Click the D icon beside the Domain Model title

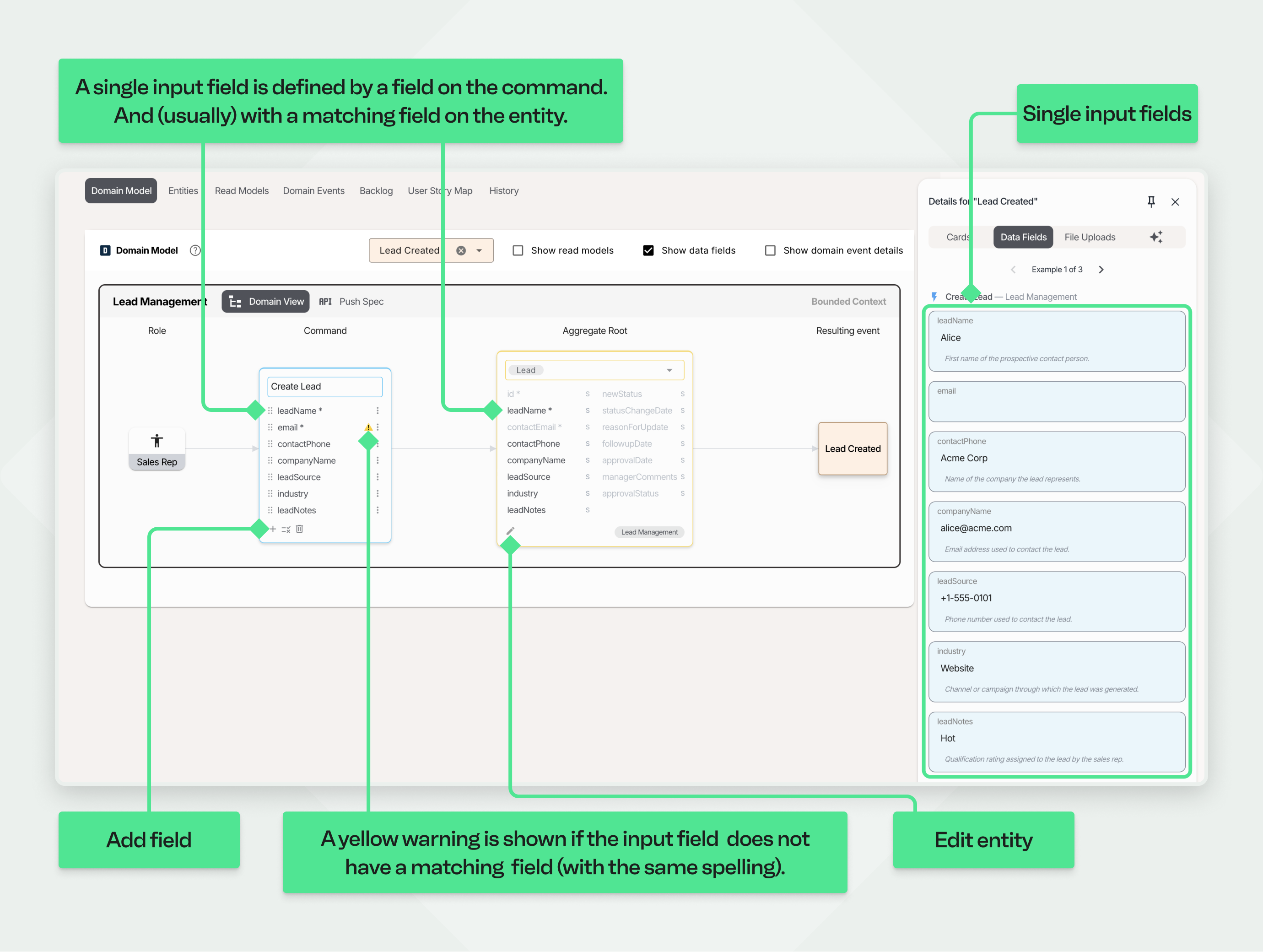105,250
